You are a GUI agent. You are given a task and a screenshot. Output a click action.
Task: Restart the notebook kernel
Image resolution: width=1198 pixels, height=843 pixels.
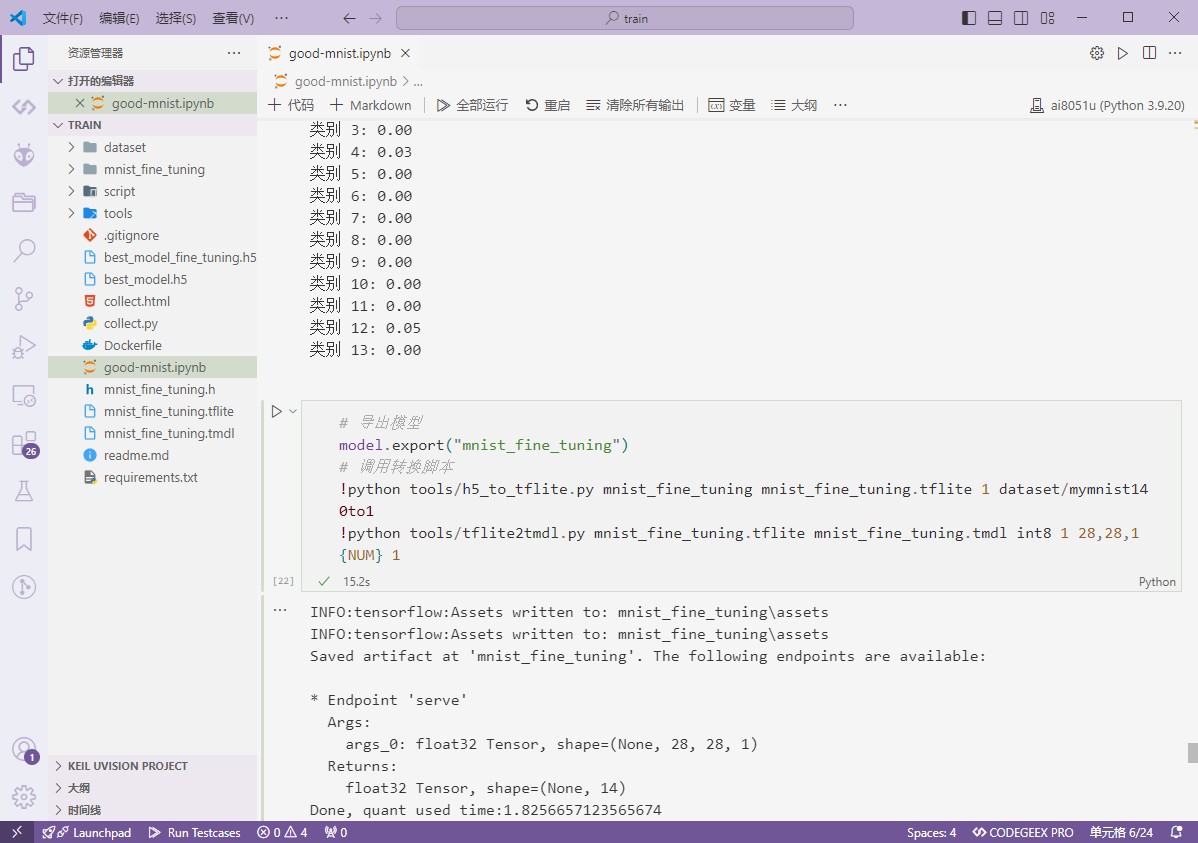[548, 105]
